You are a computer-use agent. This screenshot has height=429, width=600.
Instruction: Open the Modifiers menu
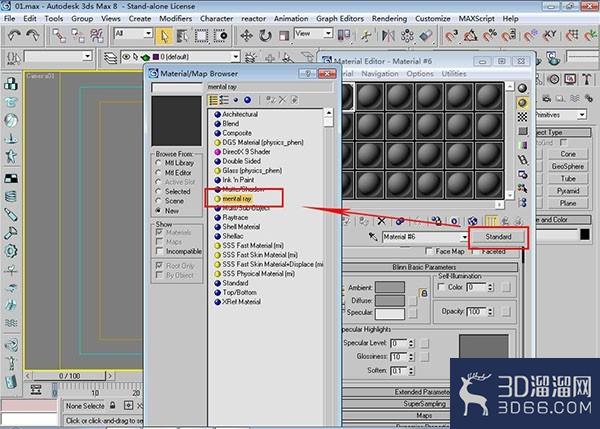coord(176,18)
